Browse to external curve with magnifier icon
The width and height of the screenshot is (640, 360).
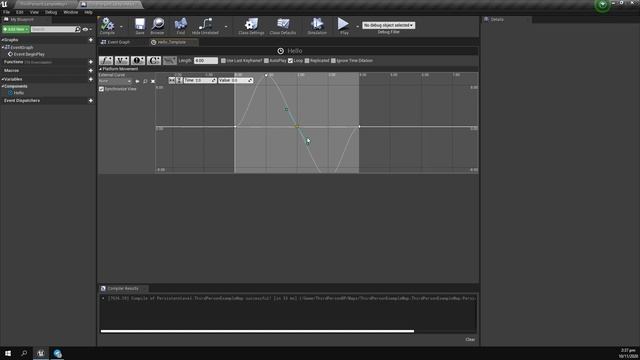[145, 81]
